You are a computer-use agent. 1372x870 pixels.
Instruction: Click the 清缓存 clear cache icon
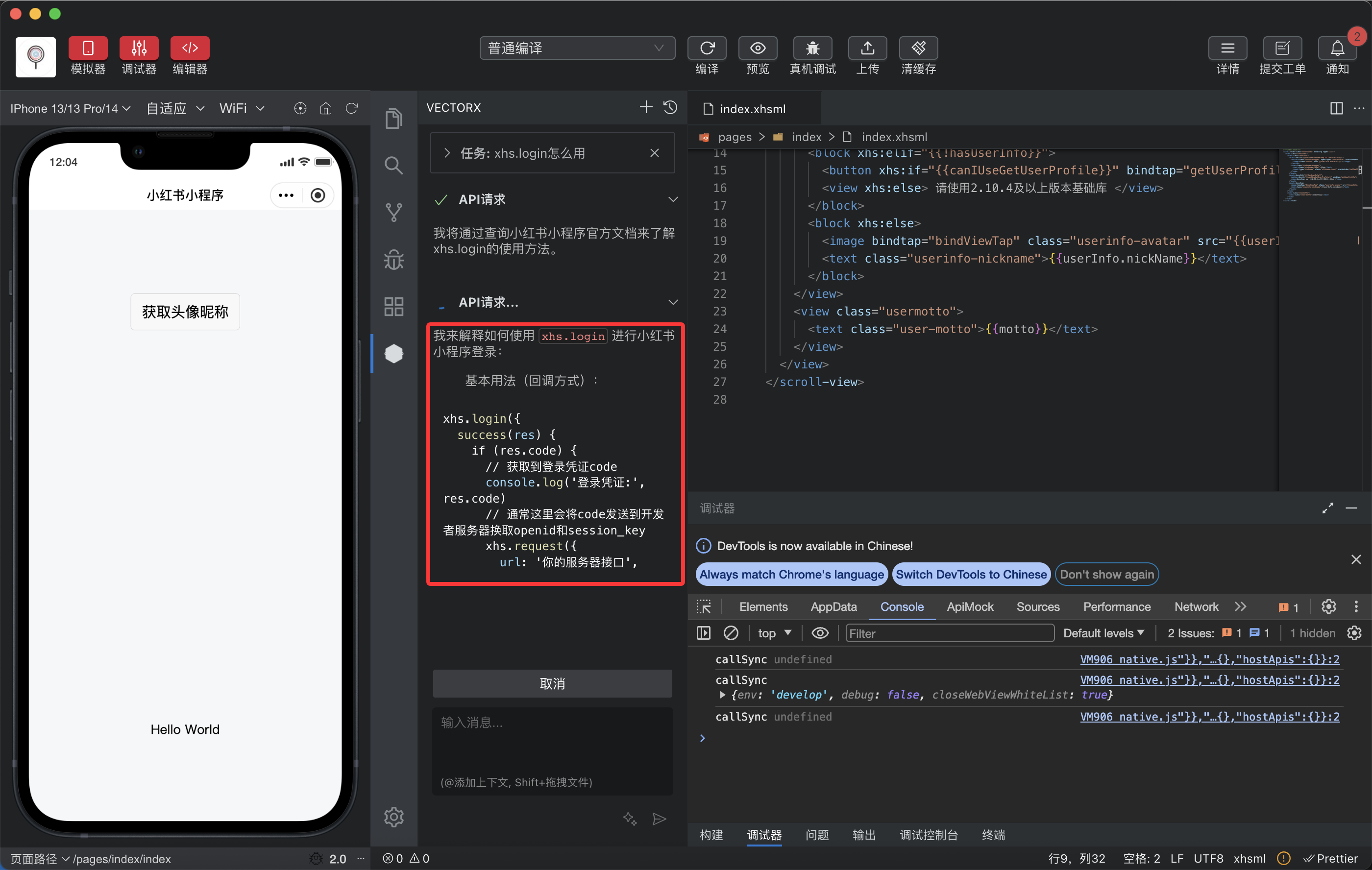[918, 48]
